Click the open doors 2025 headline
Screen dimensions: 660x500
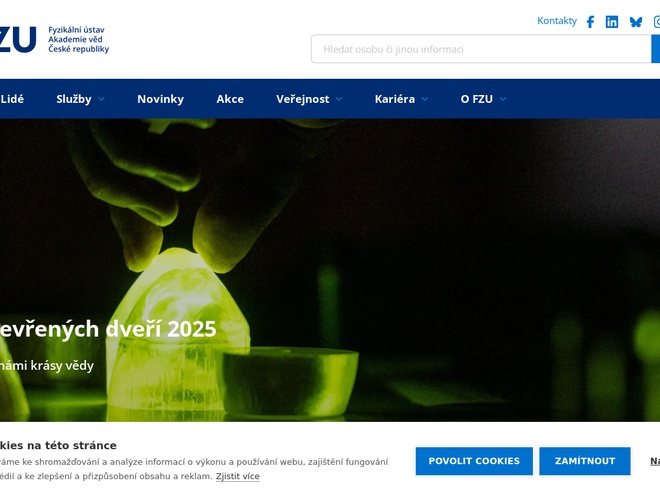108,329
